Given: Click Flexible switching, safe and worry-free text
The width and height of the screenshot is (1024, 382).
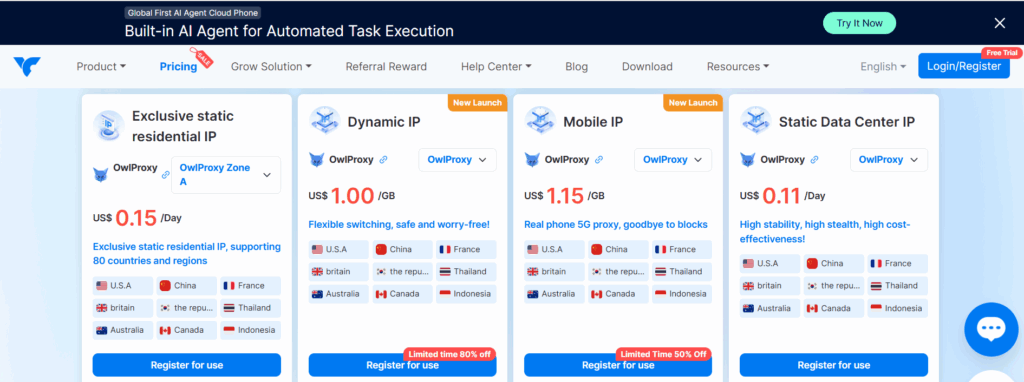Looking at the screenshot, I should 399,225.
